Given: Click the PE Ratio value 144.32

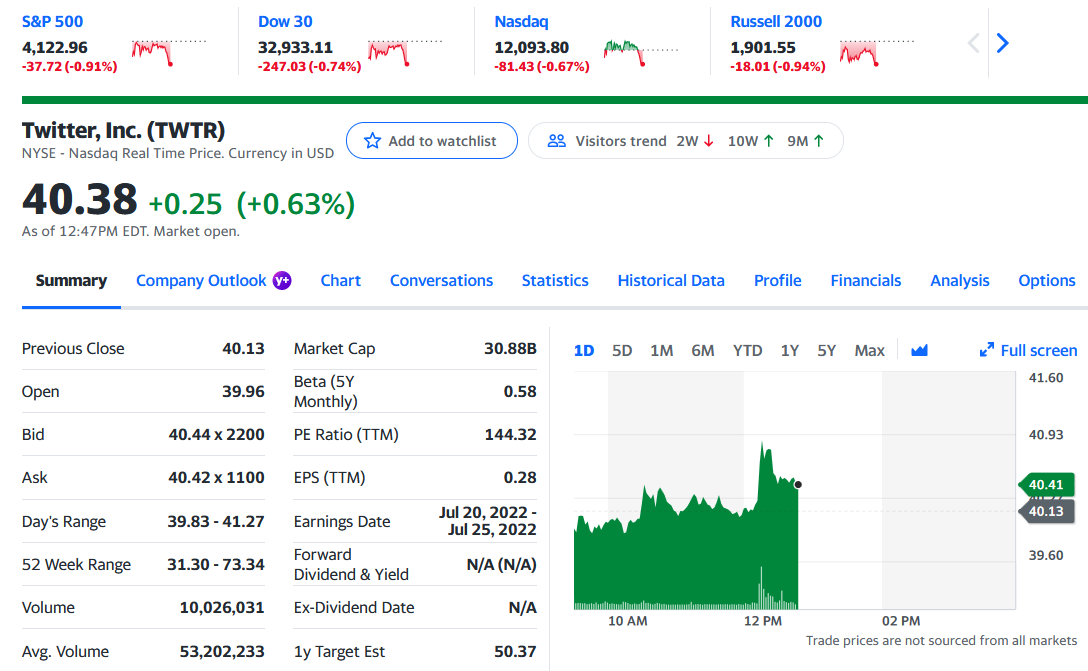Looking at the screenshot, I should [510, 434].
